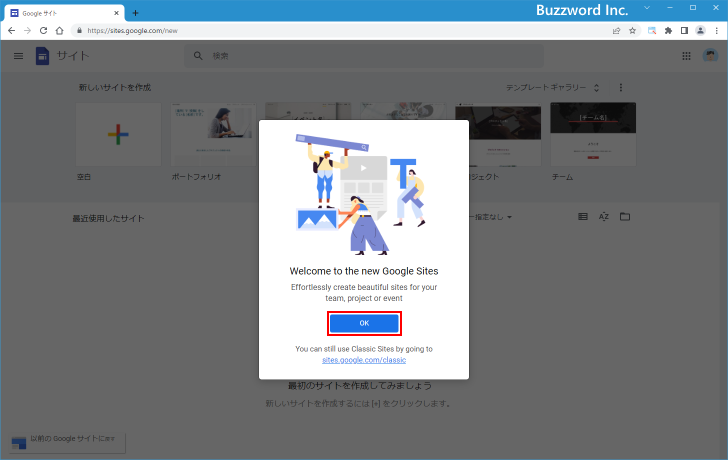Open the sites.google.com/classic link
The width and height of the screenshot is (728, 460).
pyautogui.click(x=364, y=360)
